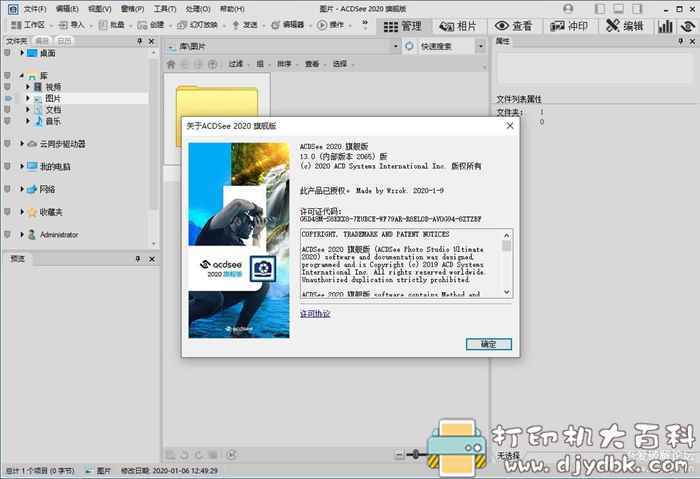Select the Pictures library folder
The width and height of the screenshot is (700, 479).
(x=53, y=98)
